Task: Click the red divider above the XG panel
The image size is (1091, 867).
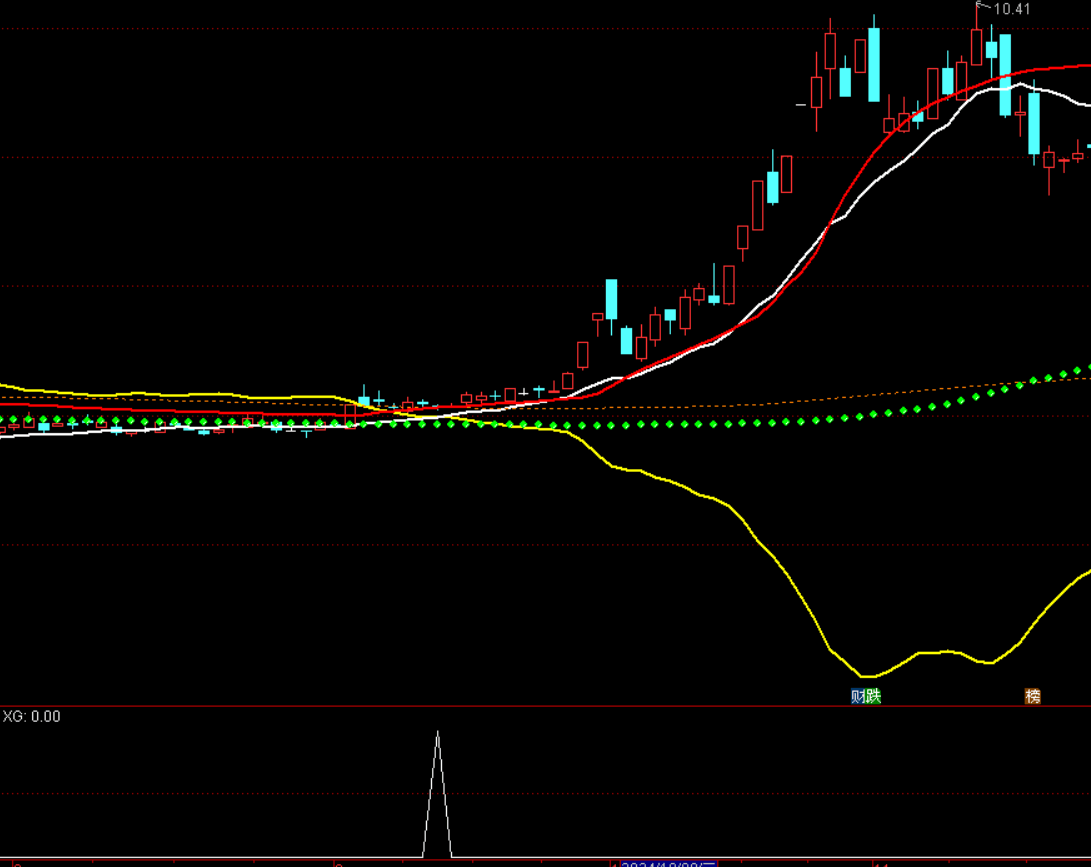Action: (x=545, y=706)
